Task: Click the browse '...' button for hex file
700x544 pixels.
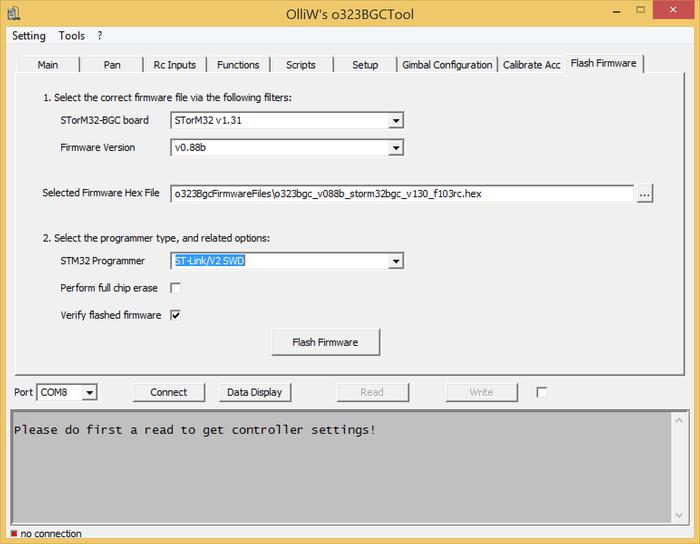Action: tap(645, 193)
